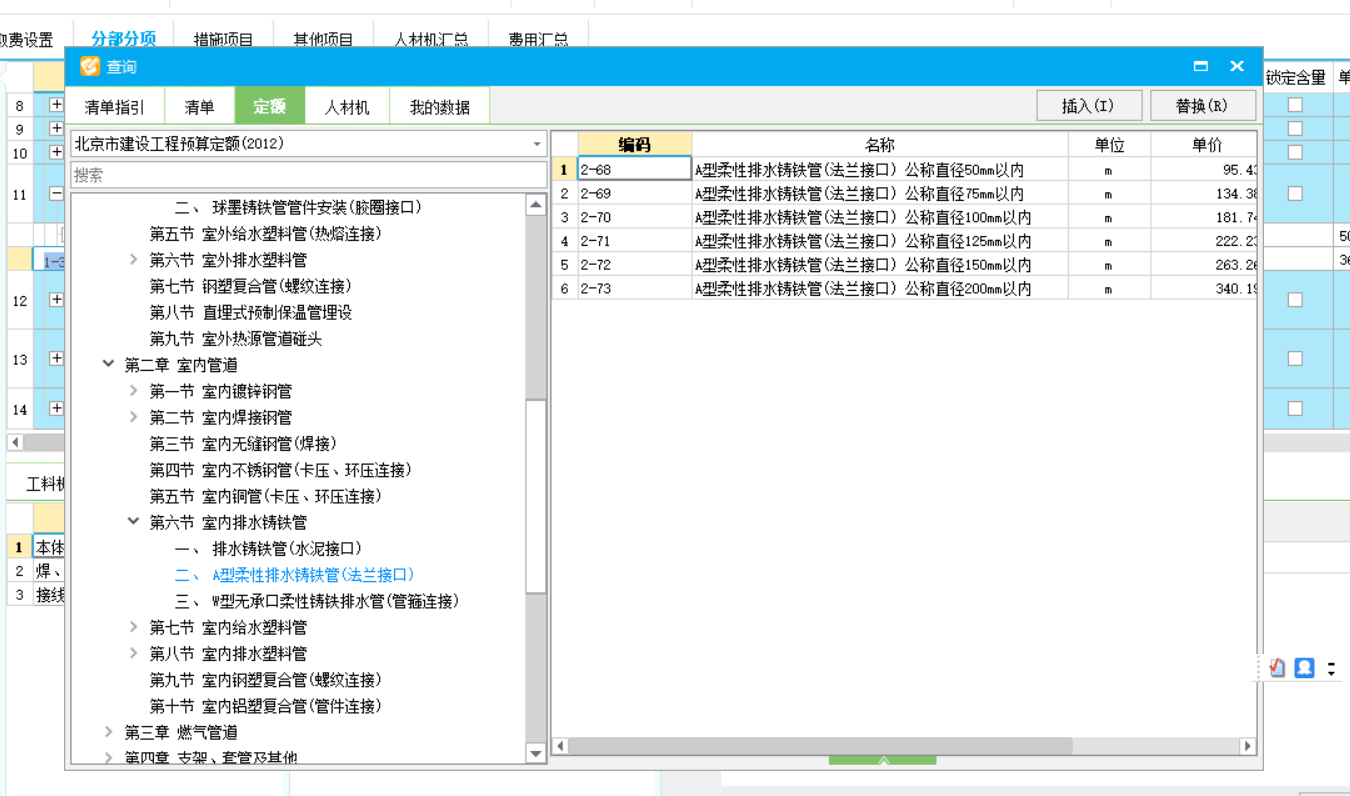Viewport: 1350px width, 796px height.
Task: Close the 查询 dialog
Action: 1237,66
